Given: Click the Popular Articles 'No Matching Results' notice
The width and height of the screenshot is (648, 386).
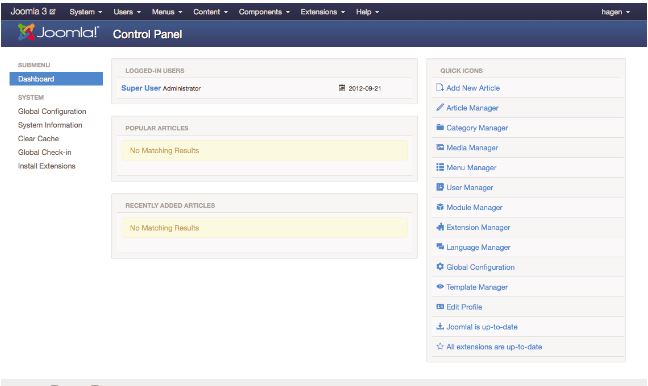Looking at the screenshot, I should pos(264,150).
